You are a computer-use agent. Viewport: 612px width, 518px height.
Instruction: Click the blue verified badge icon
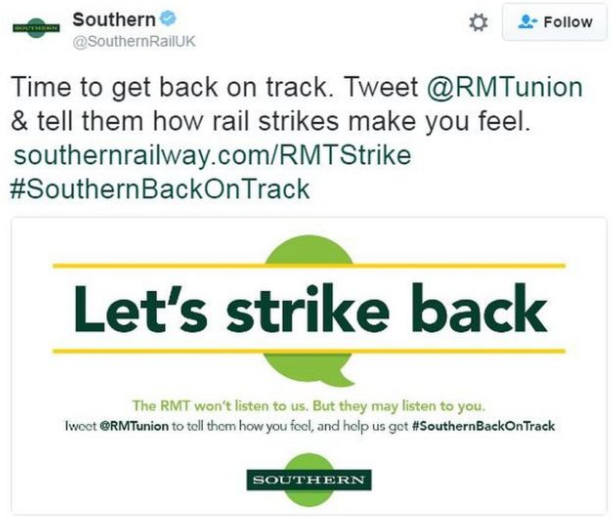click(168, 19)
